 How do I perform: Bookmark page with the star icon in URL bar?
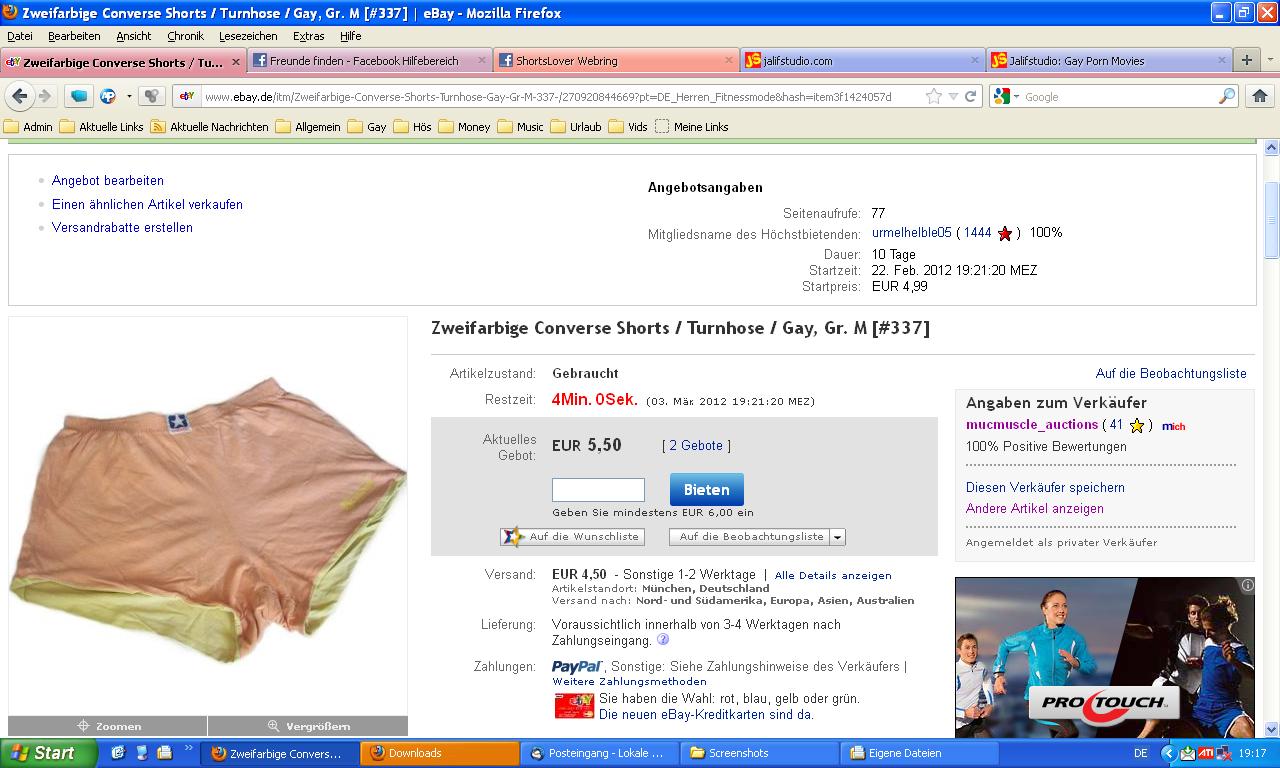point(933,96)
